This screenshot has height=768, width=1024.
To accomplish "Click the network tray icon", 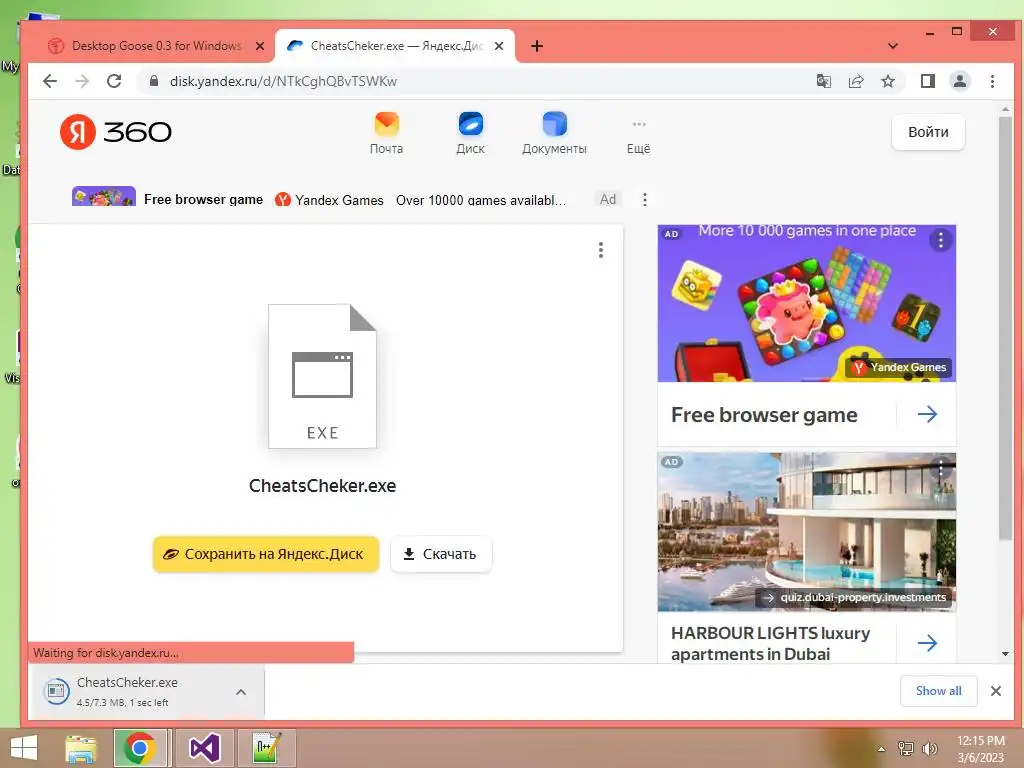I will pos(906,748).
